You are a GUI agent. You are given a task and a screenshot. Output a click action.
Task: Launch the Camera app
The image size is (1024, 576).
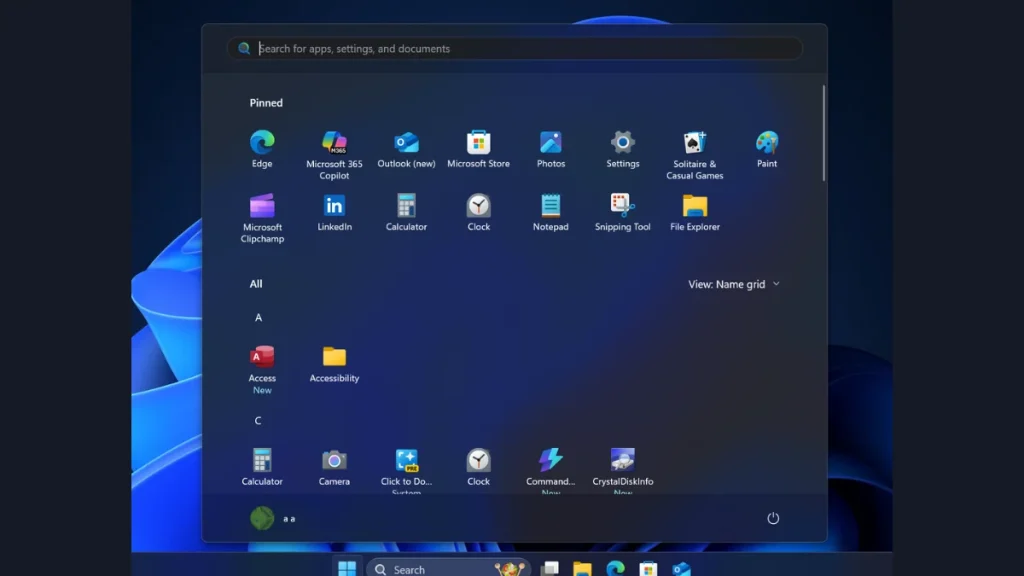334,467
